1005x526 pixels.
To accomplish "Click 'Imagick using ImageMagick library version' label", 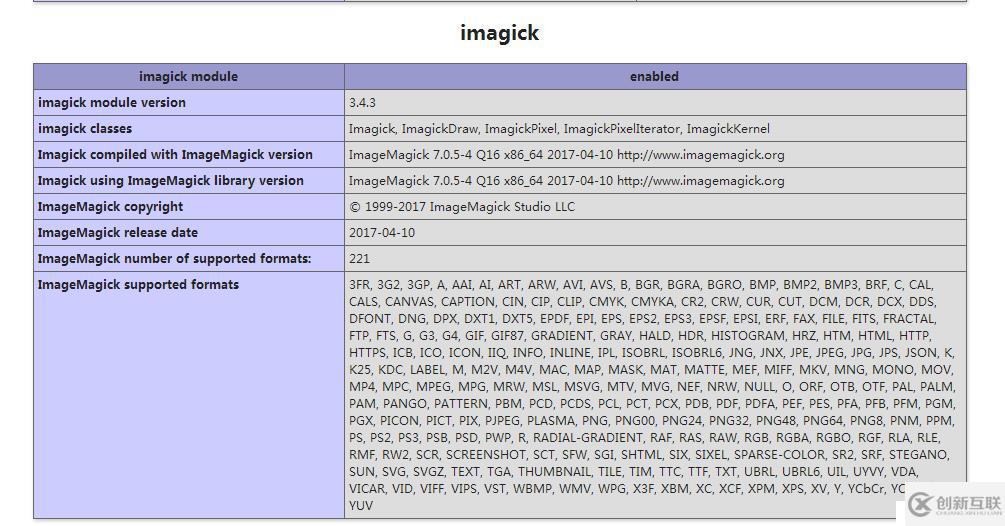I will click(x=170, y=181).
